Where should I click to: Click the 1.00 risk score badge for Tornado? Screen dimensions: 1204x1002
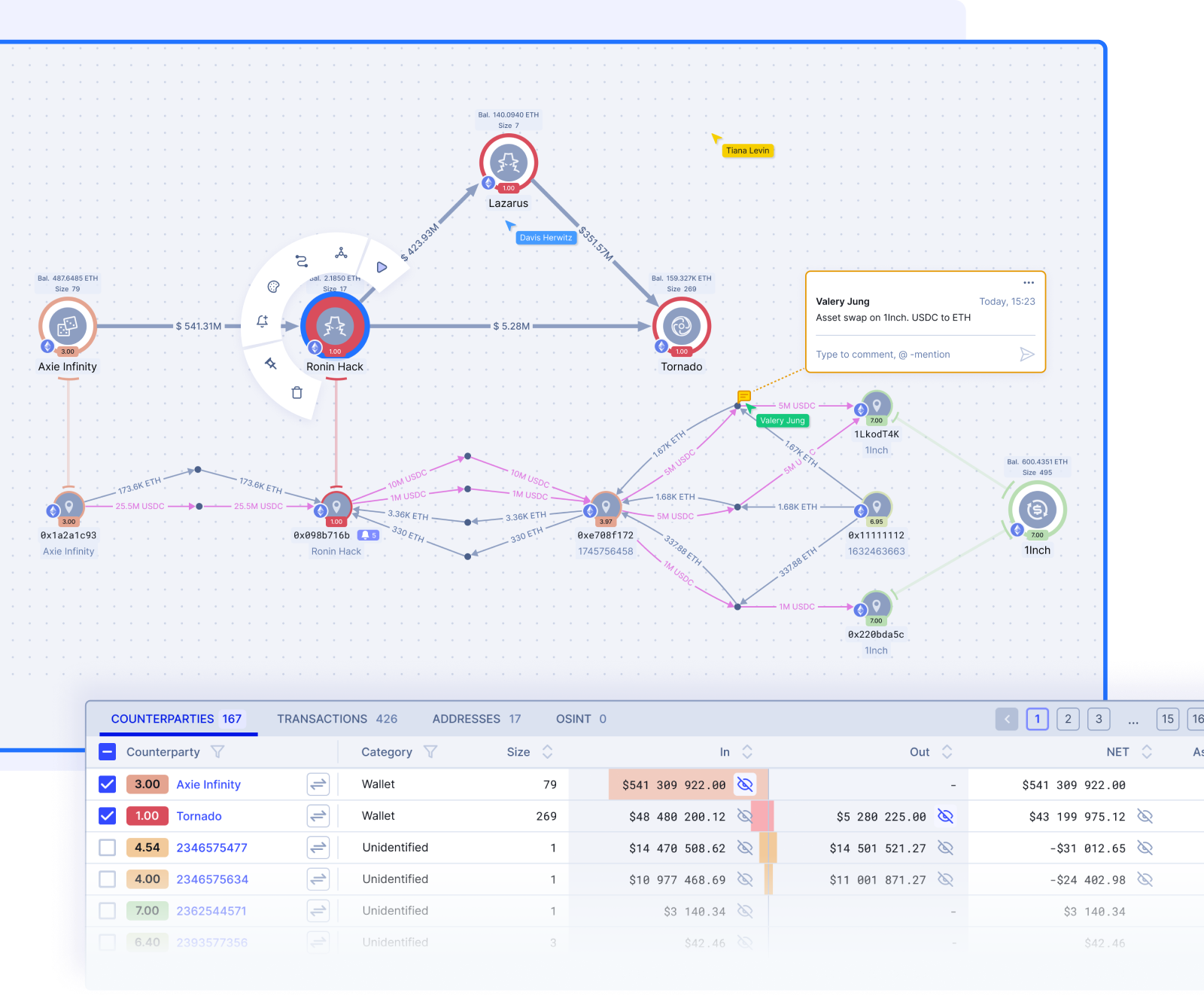147,816
